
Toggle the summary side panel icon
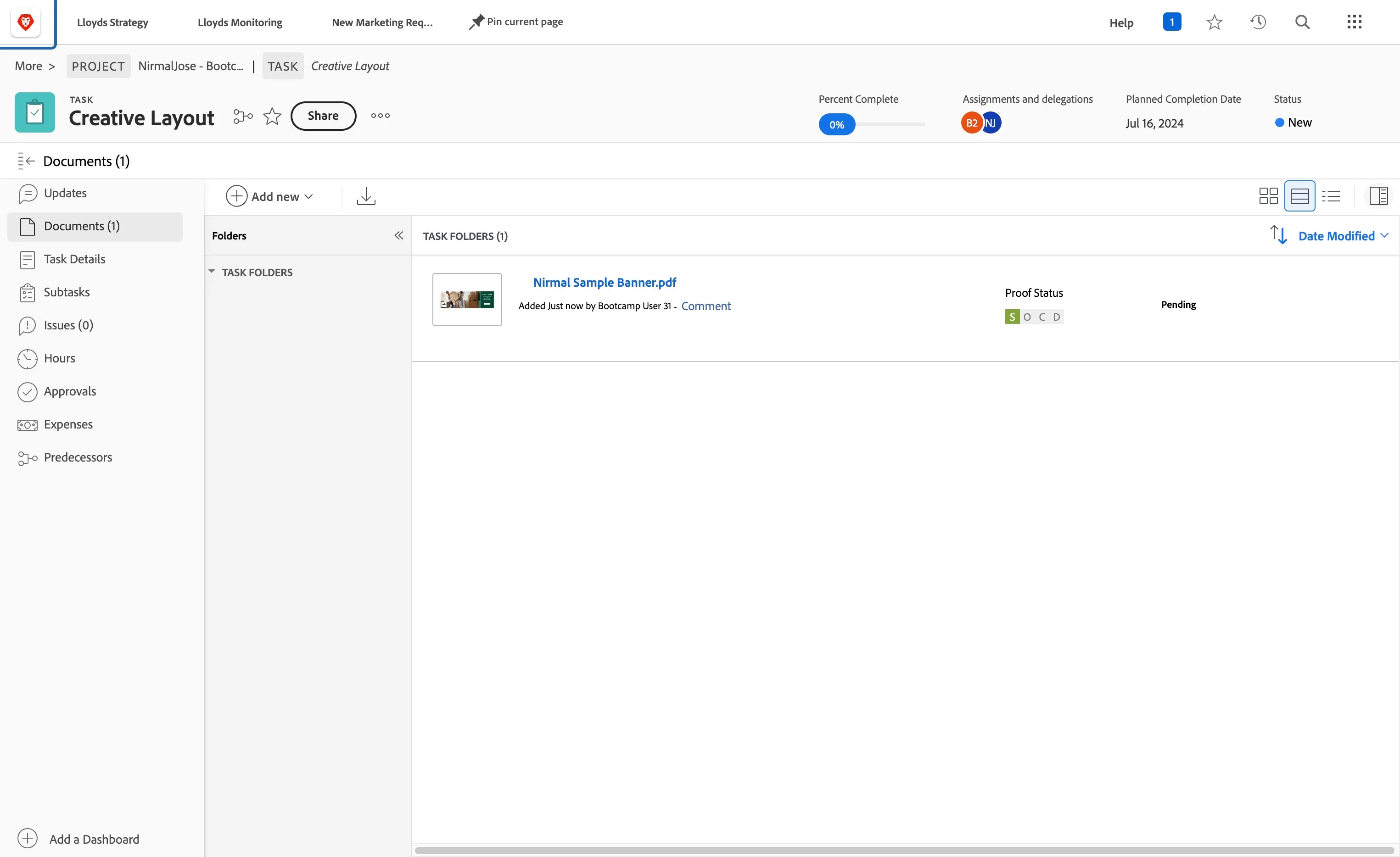[x=1378, y=196]
